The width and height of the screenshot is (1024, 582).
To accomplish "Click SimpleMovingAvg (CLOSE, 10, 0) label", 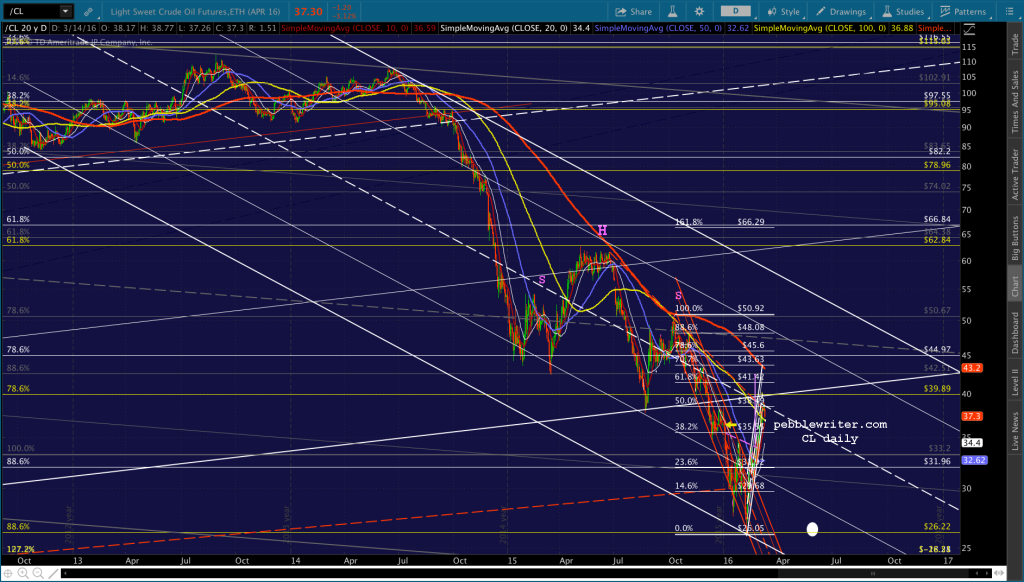I will pyautogui.click(x=345, y=29).
